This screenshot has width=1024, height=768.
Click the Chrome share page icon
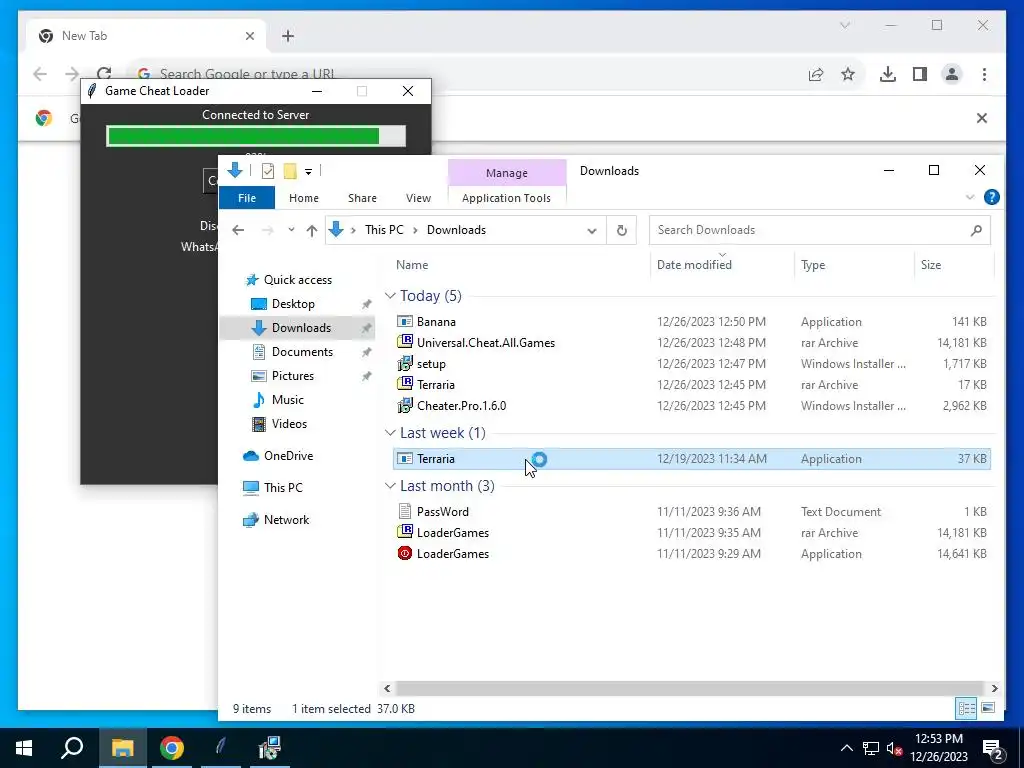[816, 74]
